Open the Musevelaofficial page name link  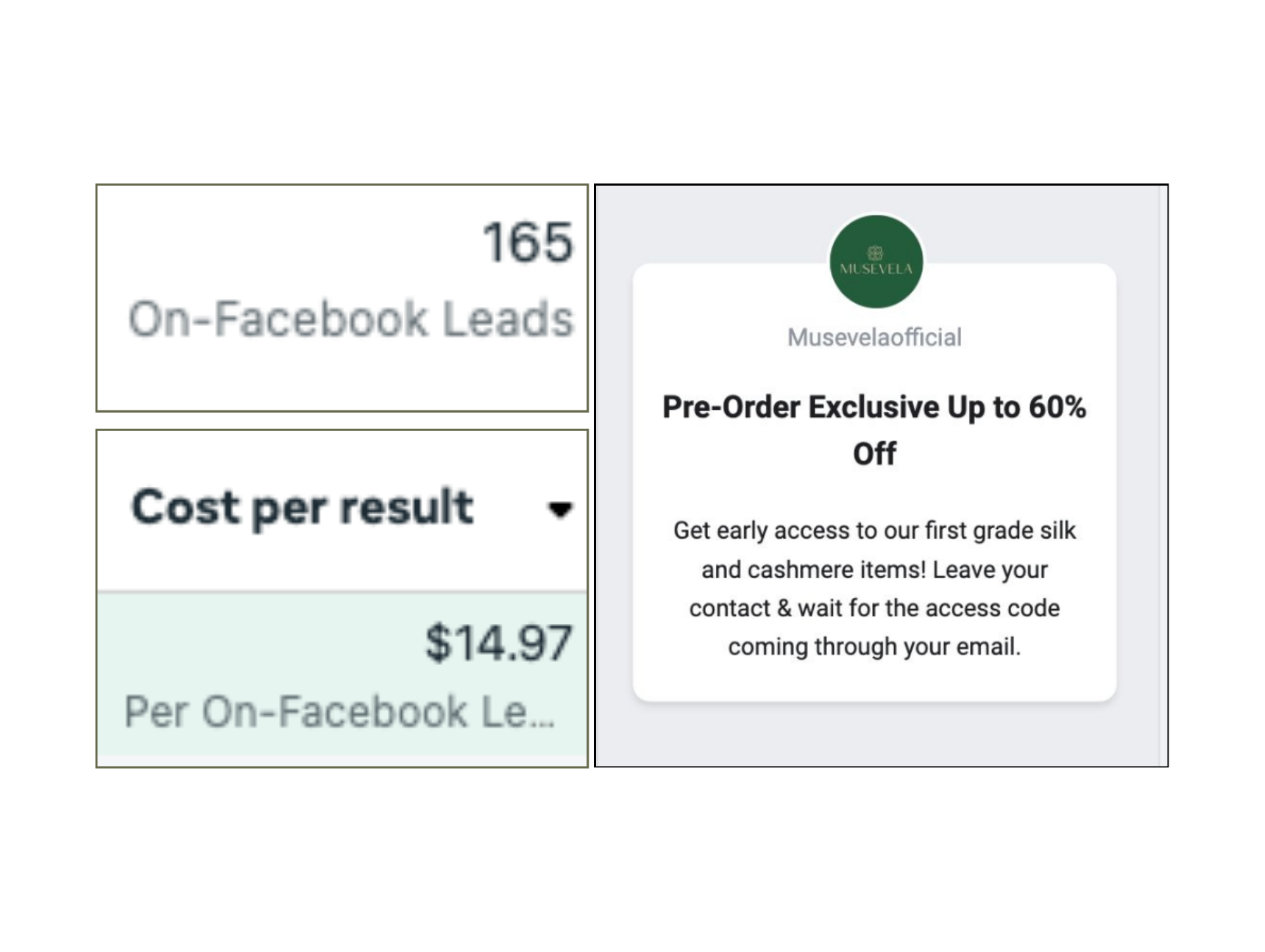(874, 338)
